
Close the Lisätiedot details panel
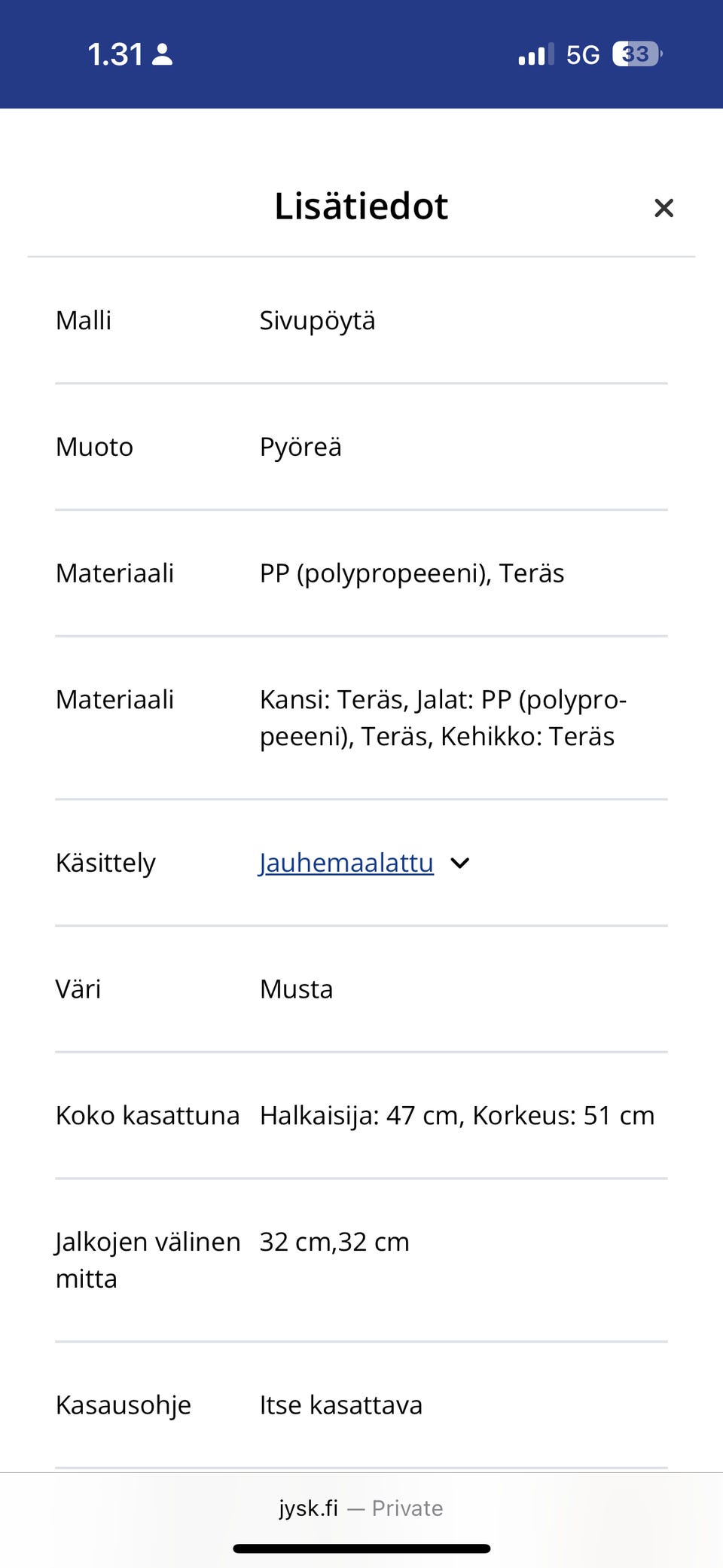tap(664, 208)
